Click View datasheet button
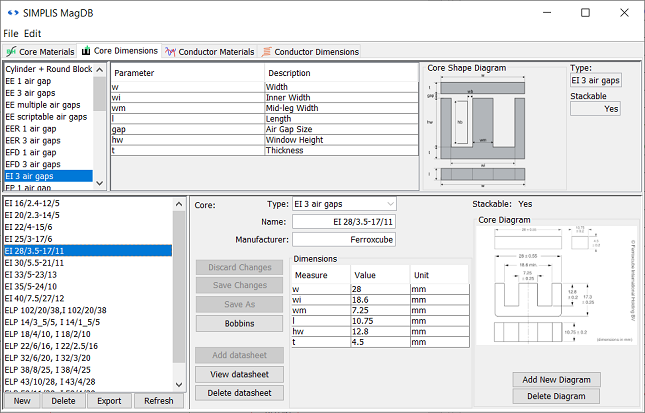Screen dimensions: 645x413 coord(239,374)
